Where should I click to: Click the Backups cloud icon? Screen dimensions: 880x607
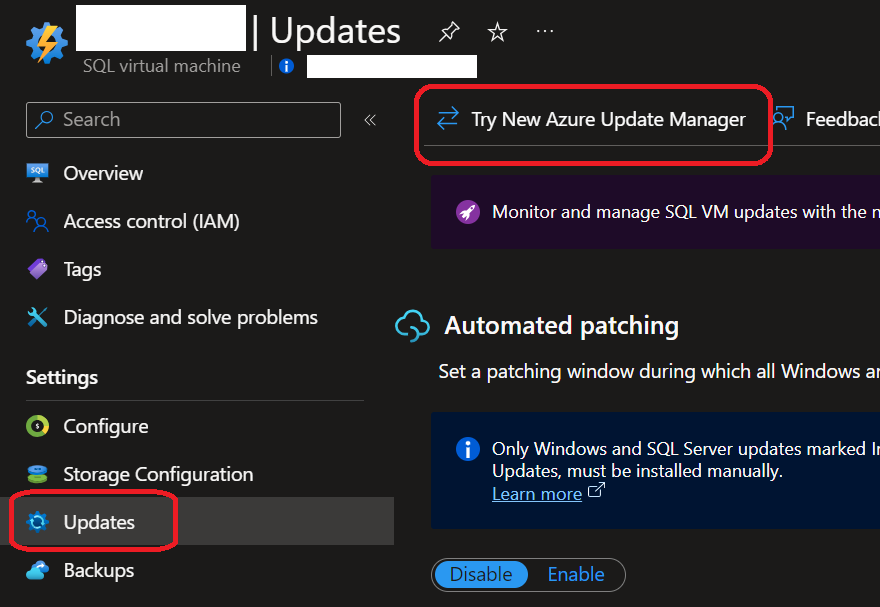tap(38, 570)
